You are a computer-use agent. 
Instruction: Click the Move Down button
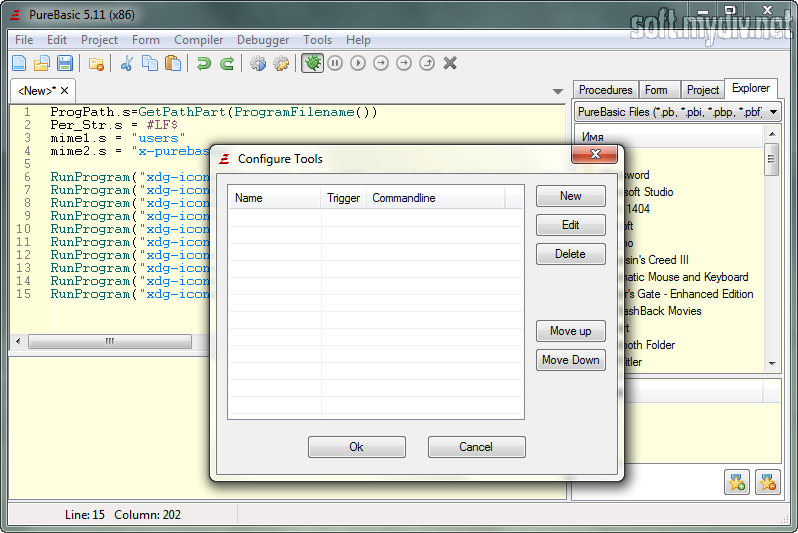point(571,360)
